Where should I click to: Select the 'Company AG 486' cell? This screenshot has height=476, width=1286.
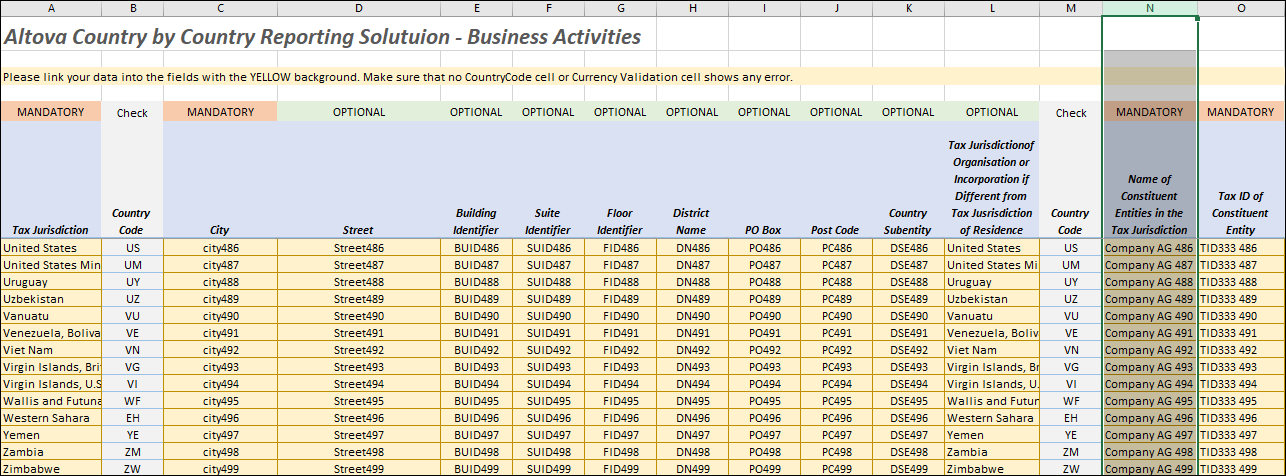1150,248
